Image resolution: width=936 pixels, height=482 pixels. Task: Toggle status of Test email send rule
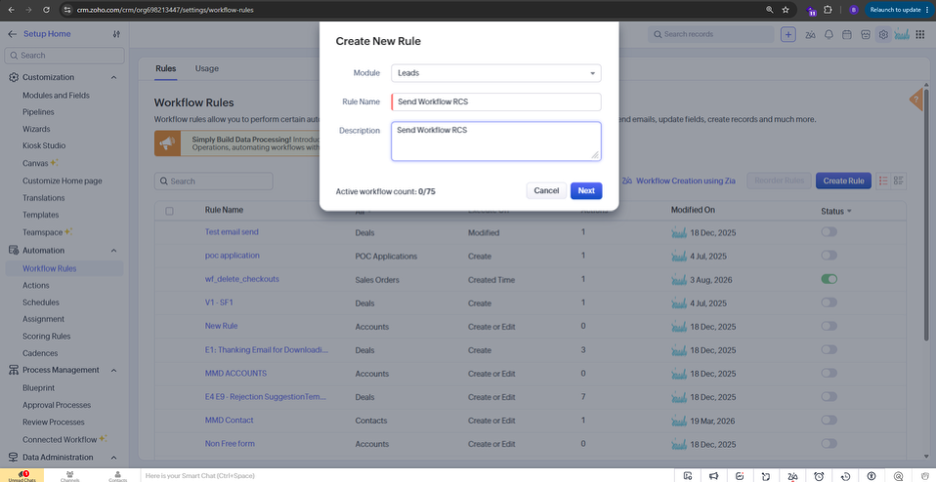coord(829,232)
